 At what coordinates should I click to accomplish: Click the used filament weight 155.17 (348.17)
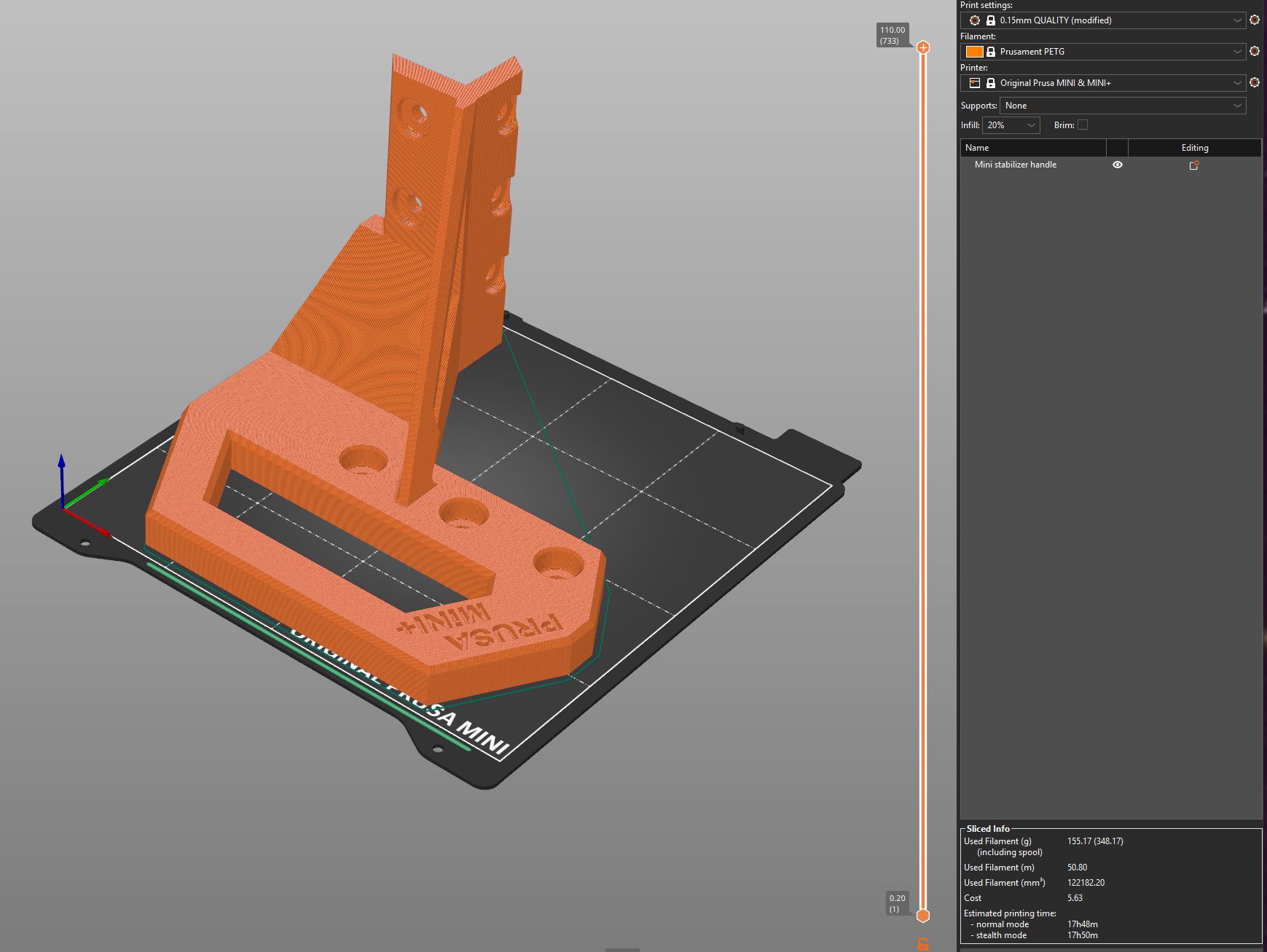[x=1095, y=841]
